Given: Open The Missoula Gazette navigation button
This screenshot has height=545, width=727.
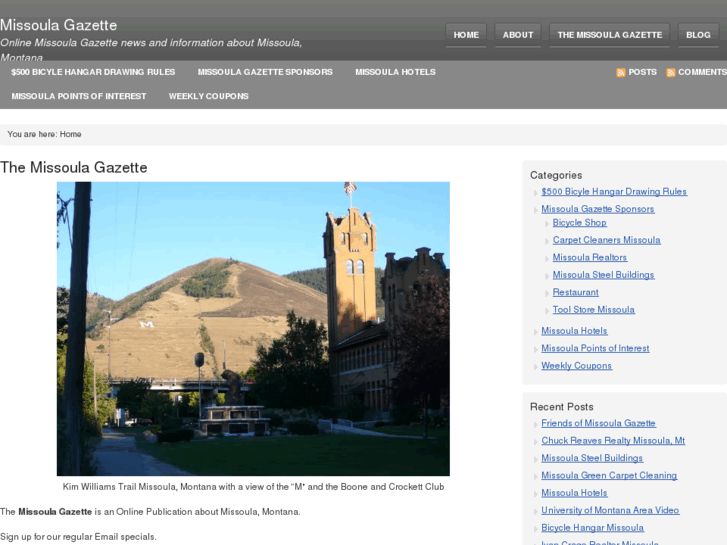Looking at the screenshot, I should tap(610, 35).
